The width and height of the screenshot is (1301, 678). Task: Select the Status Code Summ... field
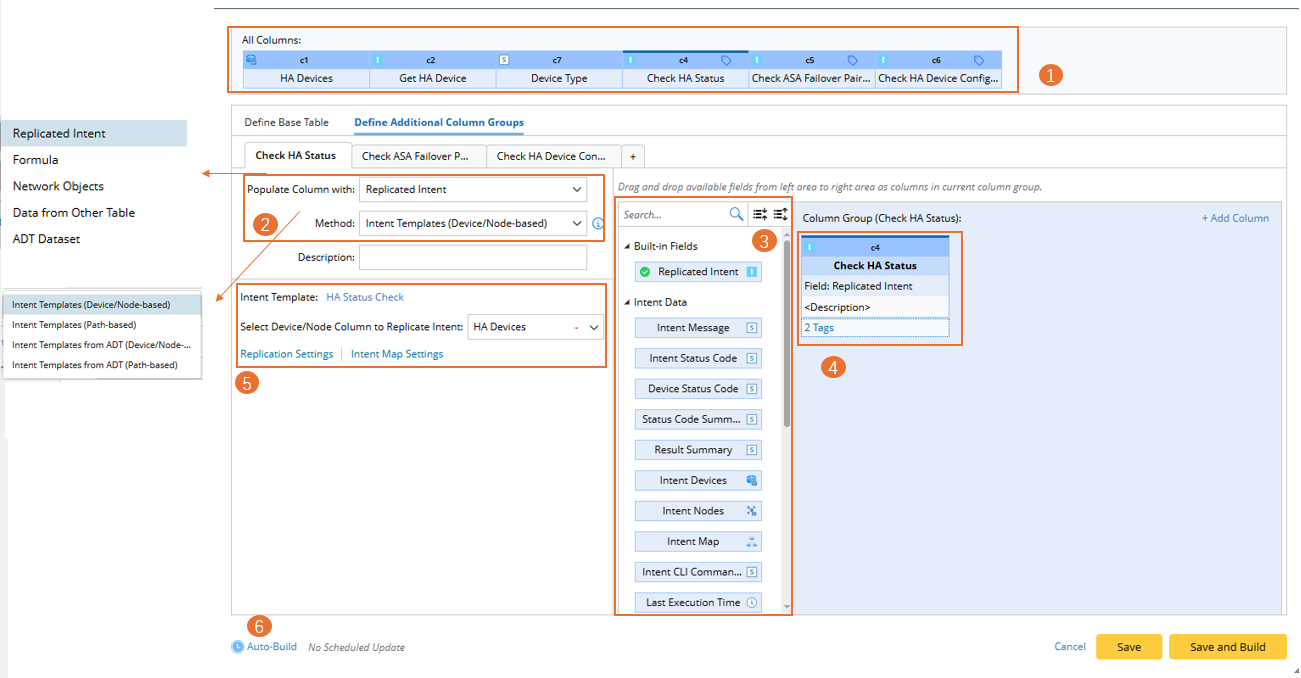[x=698, y=419]
